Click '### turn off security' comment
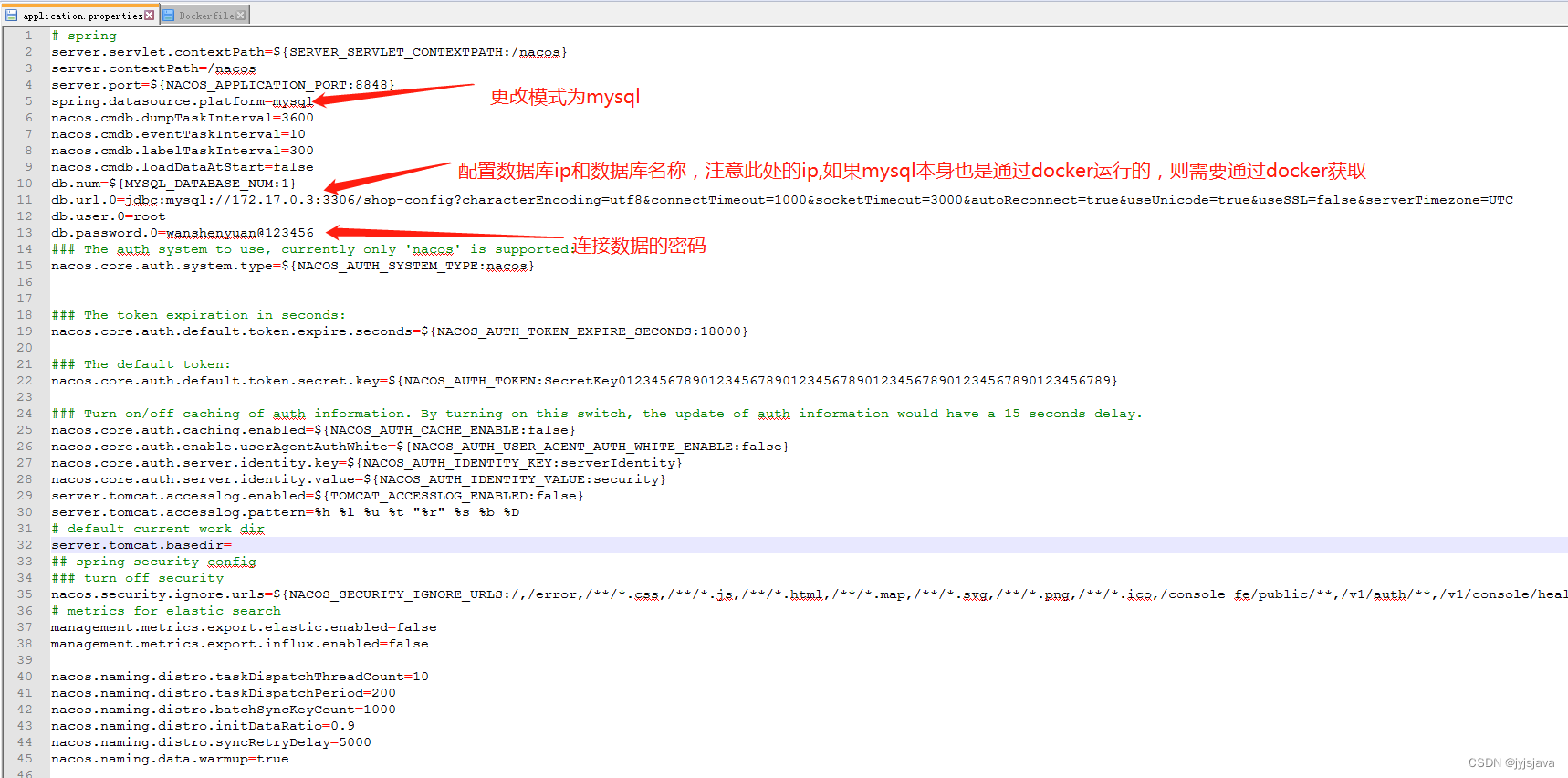 (138, 578)
